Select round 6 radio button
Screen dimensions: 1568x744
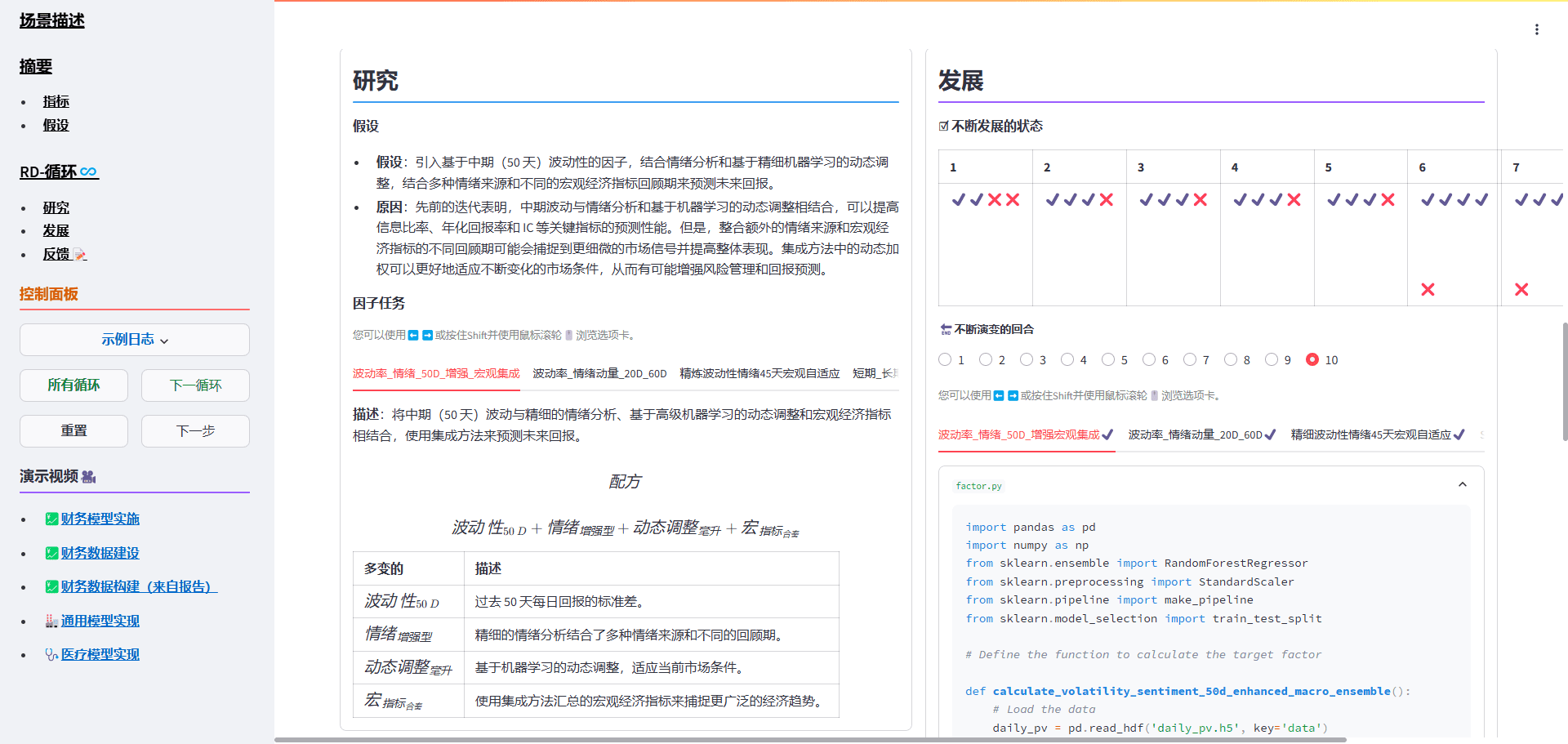1149,359
